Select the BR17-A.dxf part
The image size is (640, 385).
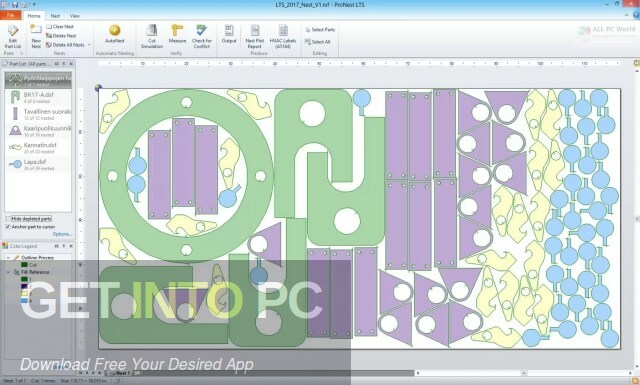pos(38,98)
